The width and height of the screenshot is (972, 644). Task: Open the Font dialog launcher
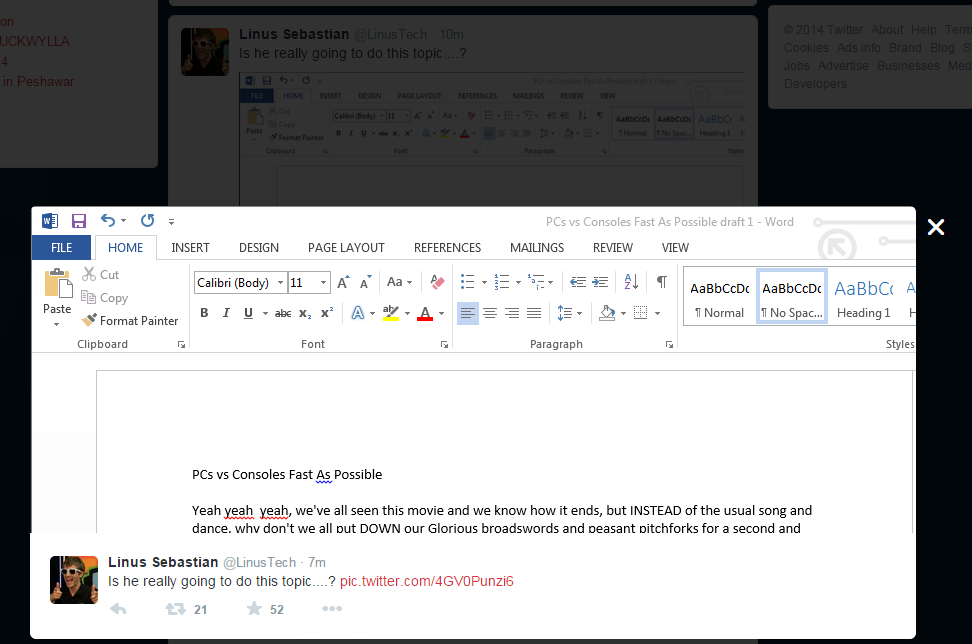click(x=444, y=345)
